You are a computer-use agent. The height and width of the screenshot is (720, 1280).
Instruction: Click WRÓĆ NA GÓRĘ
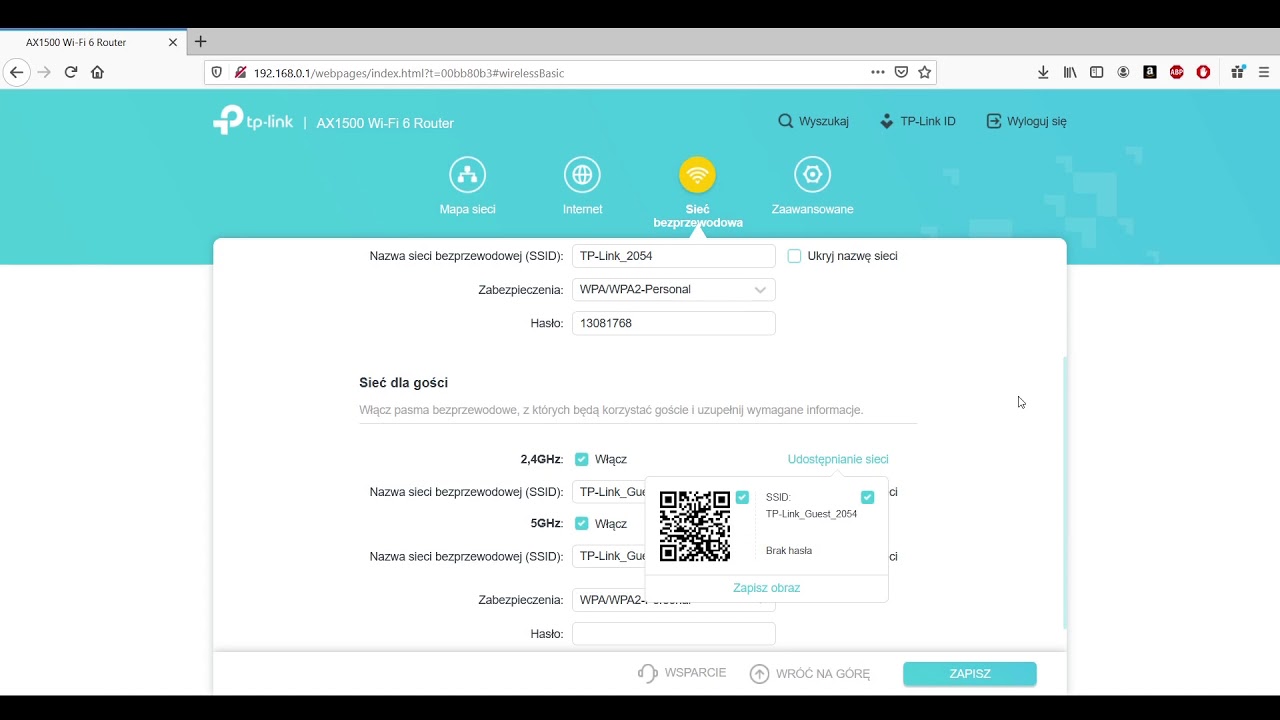(x=810, y=674)
